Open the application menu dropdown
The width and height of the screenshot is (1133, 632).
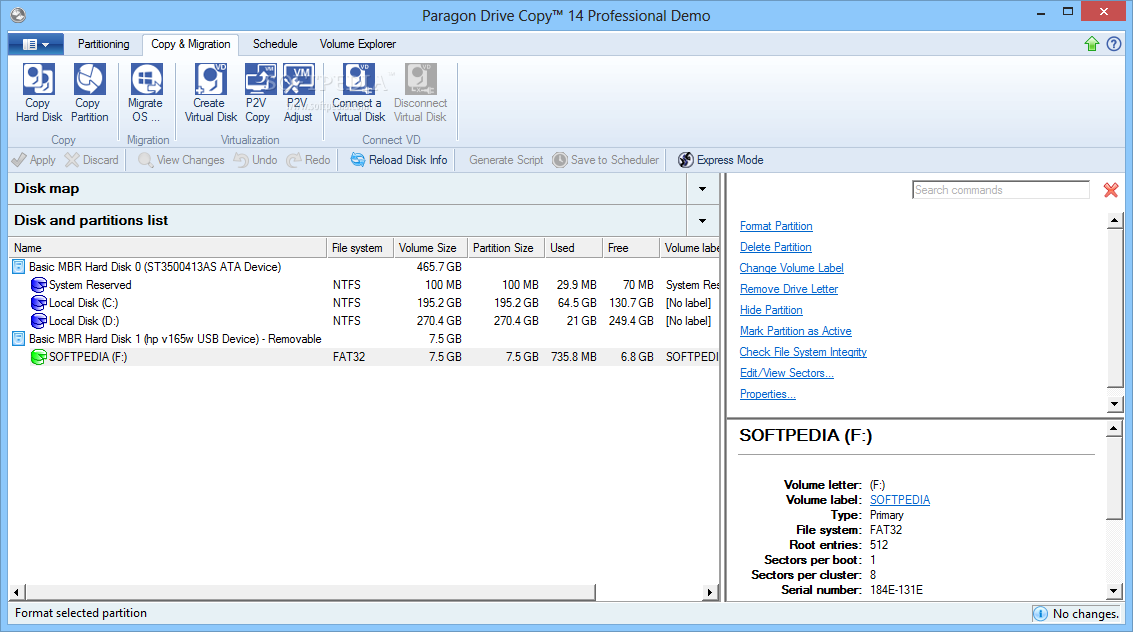click(35, 44)
